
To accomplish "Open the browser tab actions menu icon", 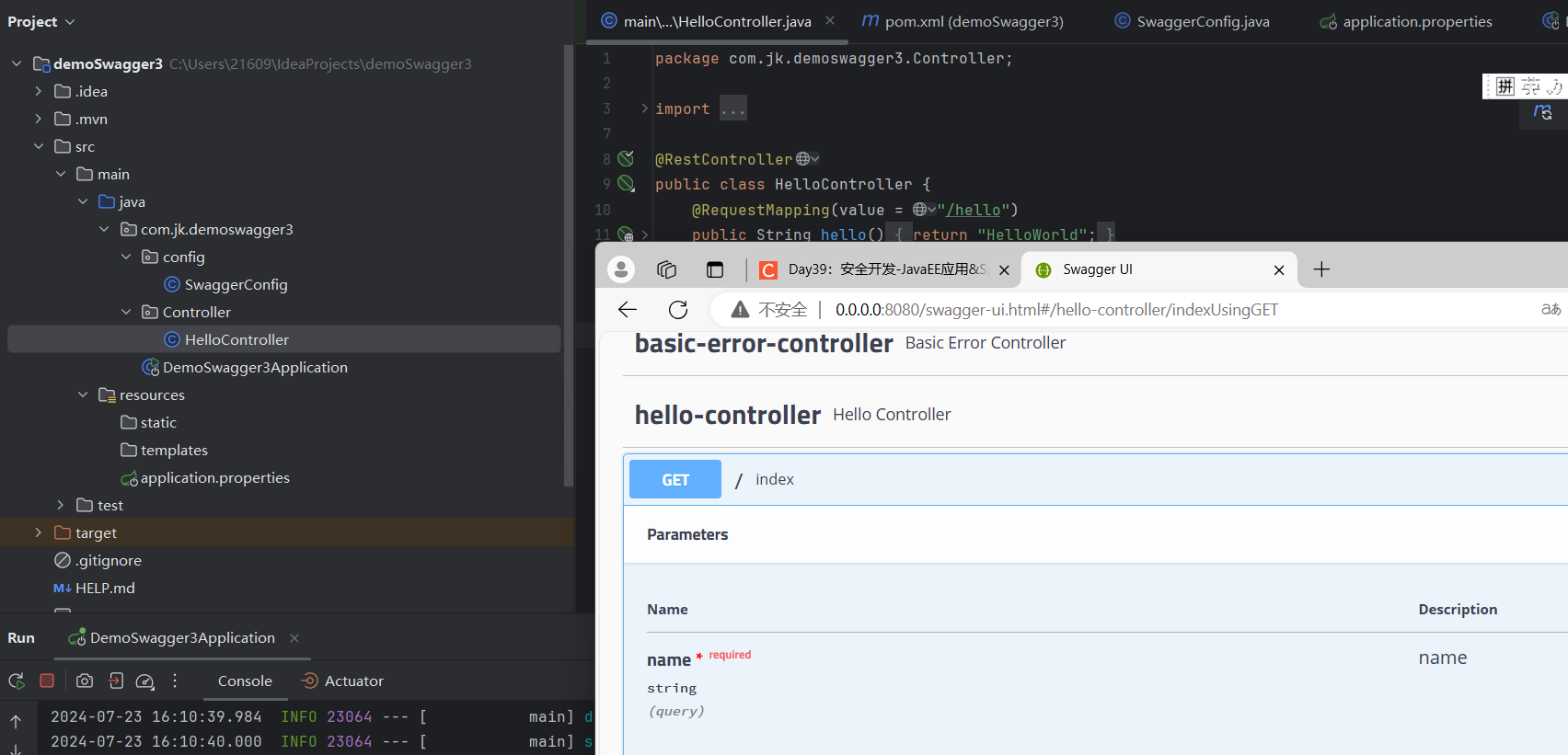I will click(715, 269).
